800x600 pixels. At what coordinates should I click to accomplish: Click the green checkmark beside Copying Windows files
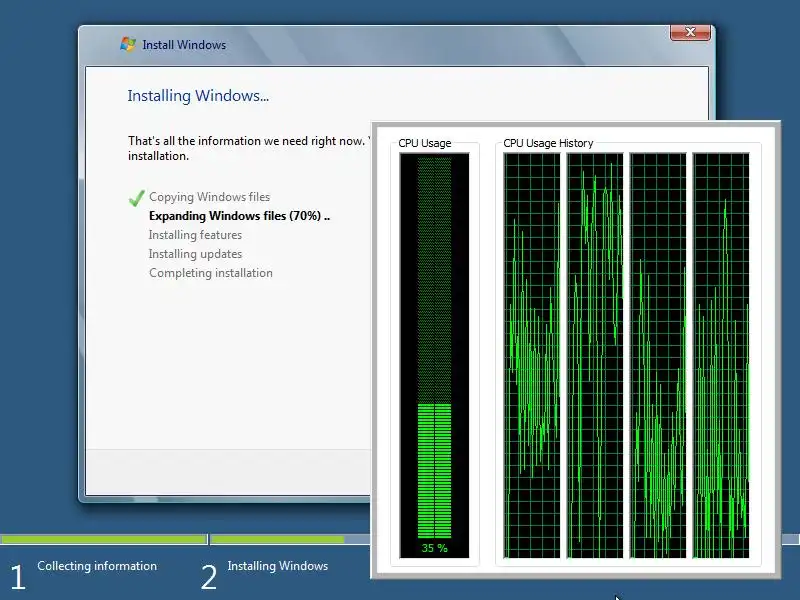click(136, 197)
